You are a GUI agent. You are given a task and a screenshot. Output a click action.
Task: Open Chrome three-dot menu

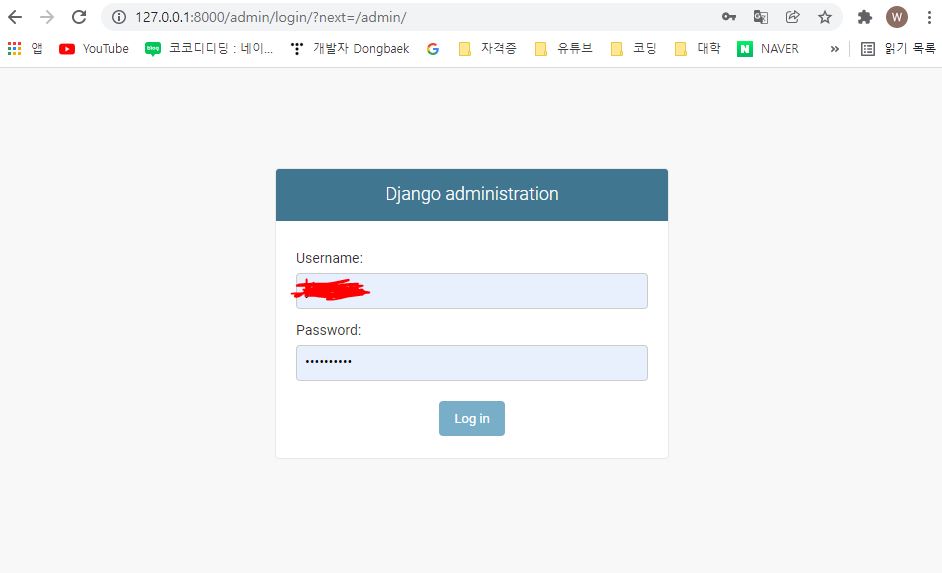(x=929, y=17)
